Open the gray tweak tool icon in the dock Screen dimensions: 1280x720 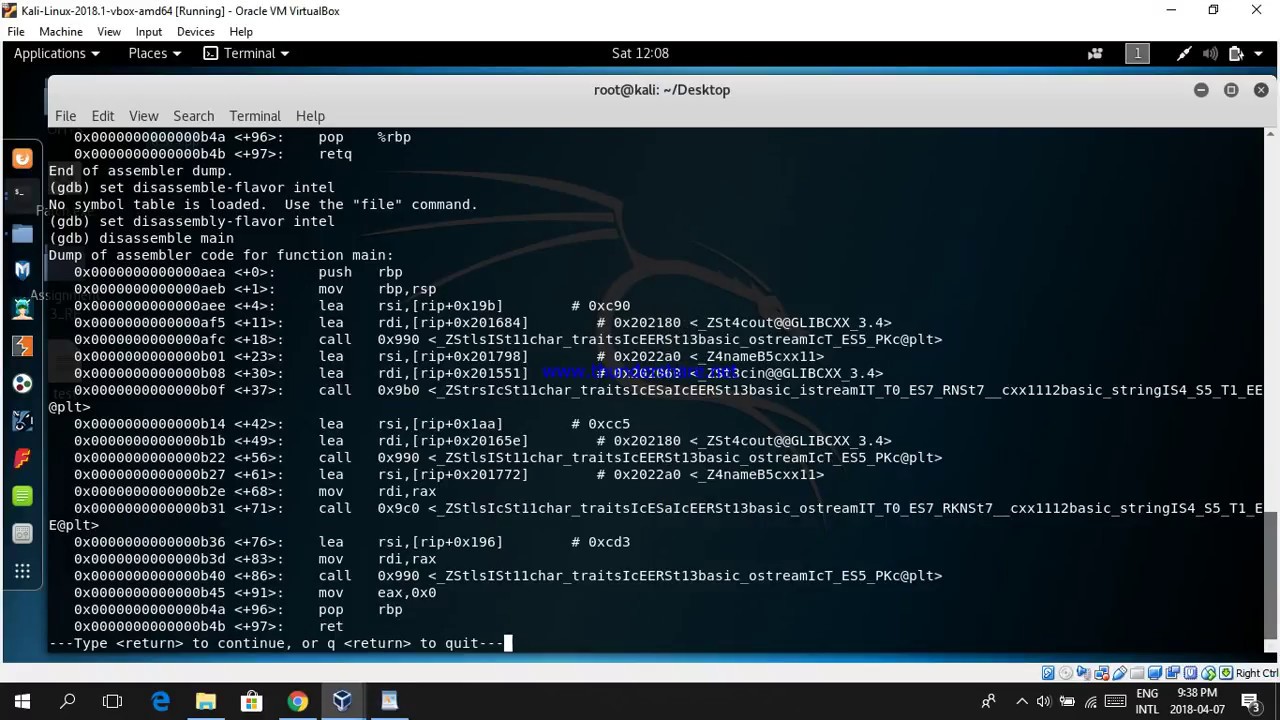pos(22,534)
